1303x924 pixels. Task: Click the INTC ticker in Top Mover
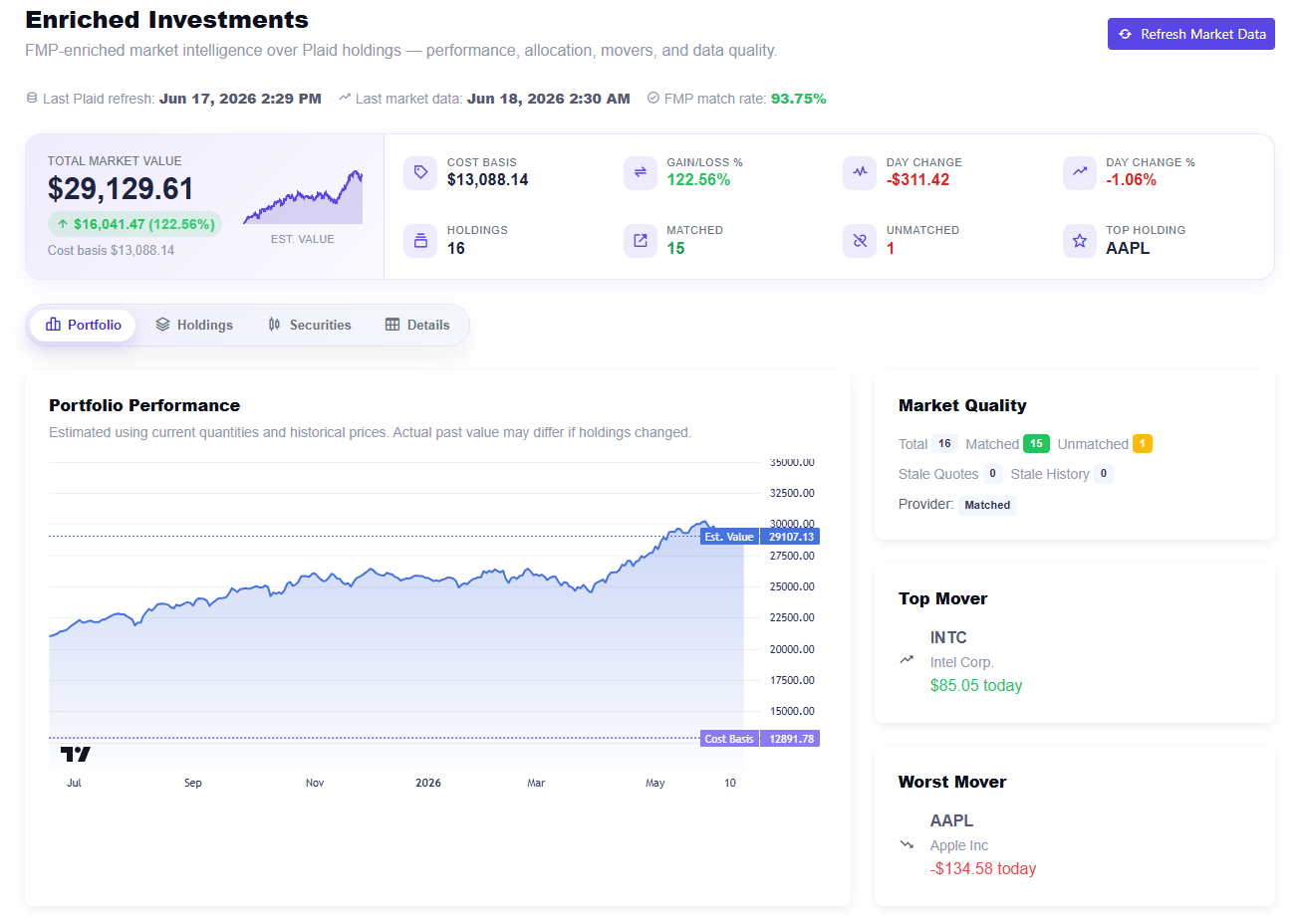(x=948, y=637)
